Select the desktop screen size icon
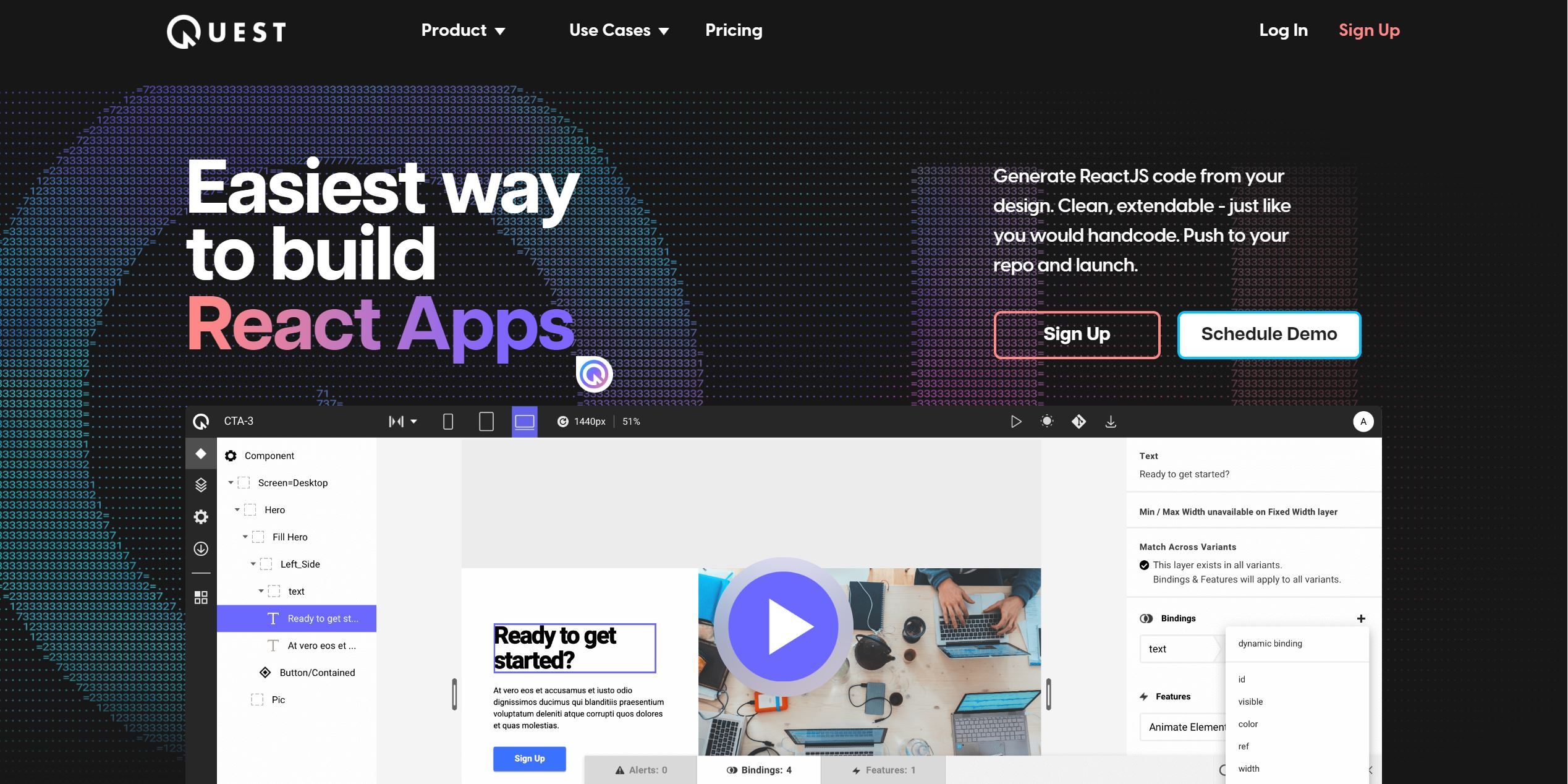This screenshot has height=784, width=1568. click(x=523, y=421)
